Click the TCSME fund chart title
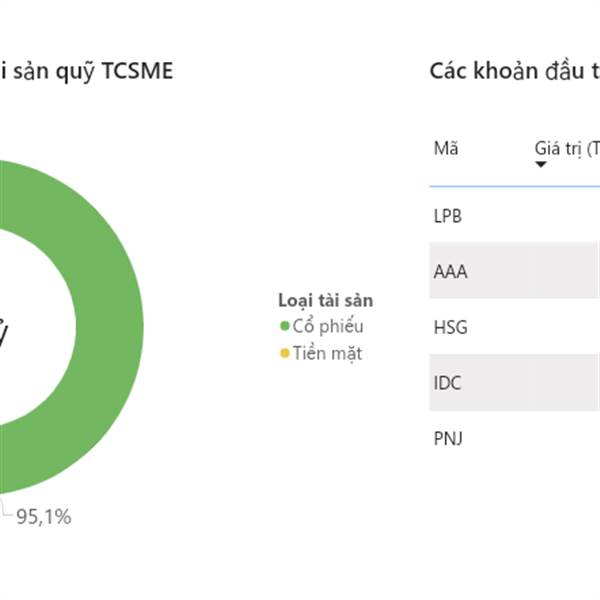 coord(86,71)
